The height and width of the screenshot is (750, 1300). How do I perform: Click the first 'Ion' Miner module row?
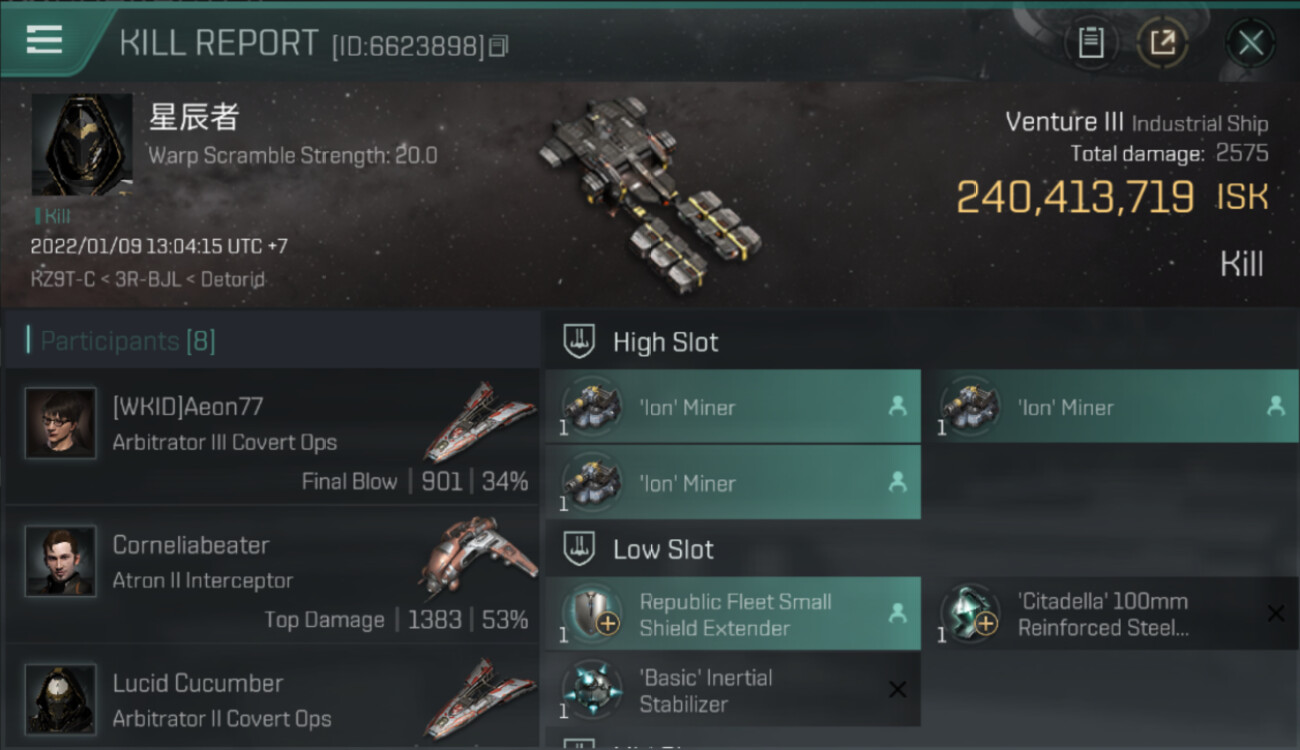click(733, 407)
